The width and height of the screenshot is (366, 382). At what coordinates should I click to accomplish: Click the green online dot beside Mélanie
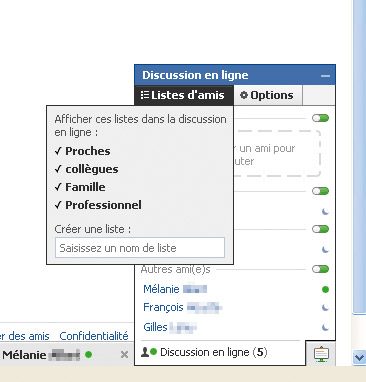pyautogui.click(x=325, y=289)
